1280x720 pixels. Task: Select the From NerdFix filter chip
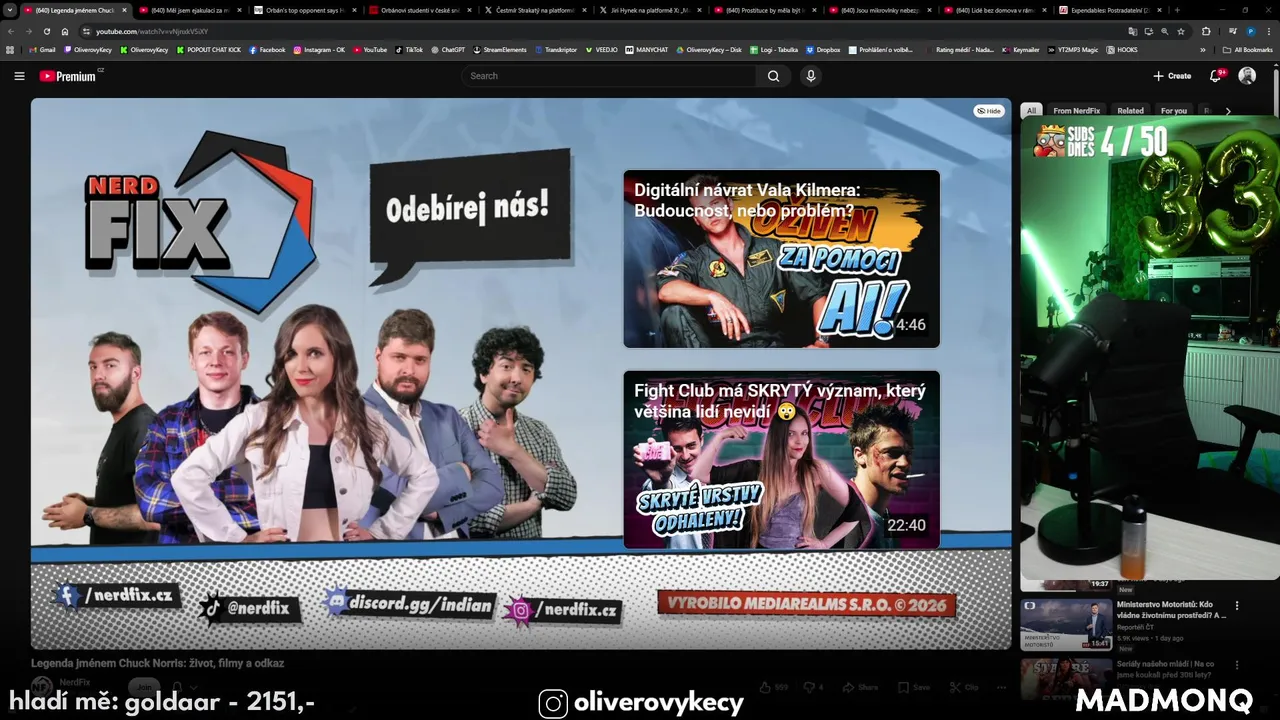coord(1076,111)
